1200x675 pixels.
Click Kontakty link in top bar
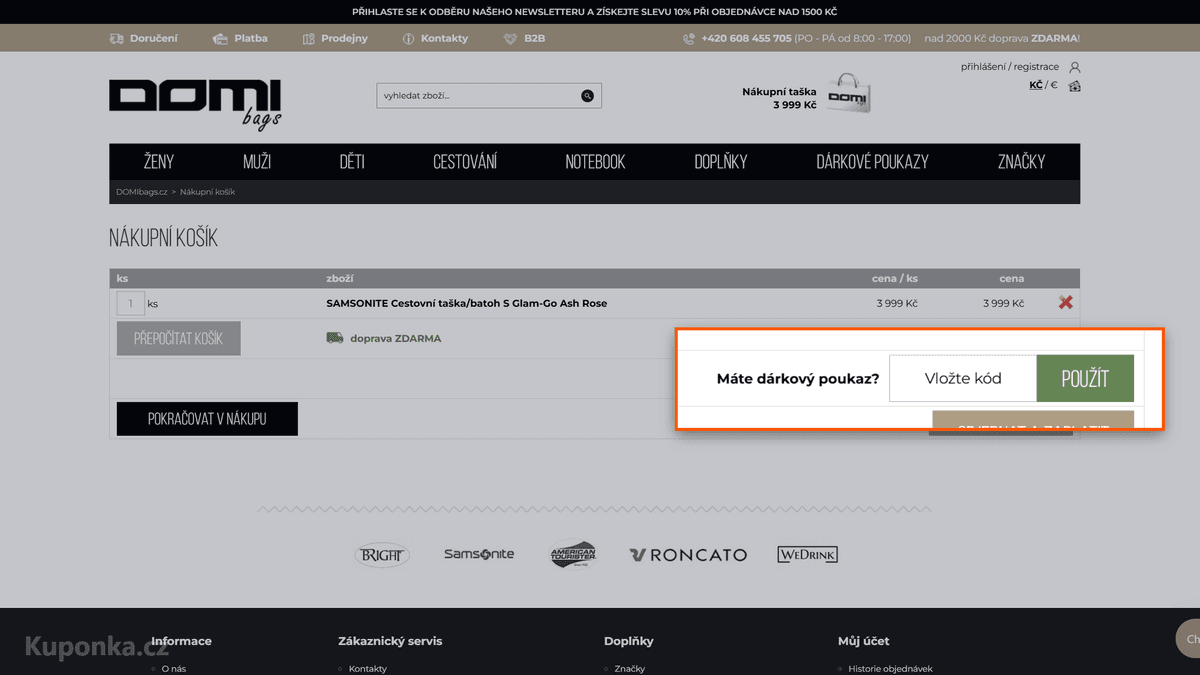(x=444, y=38)
